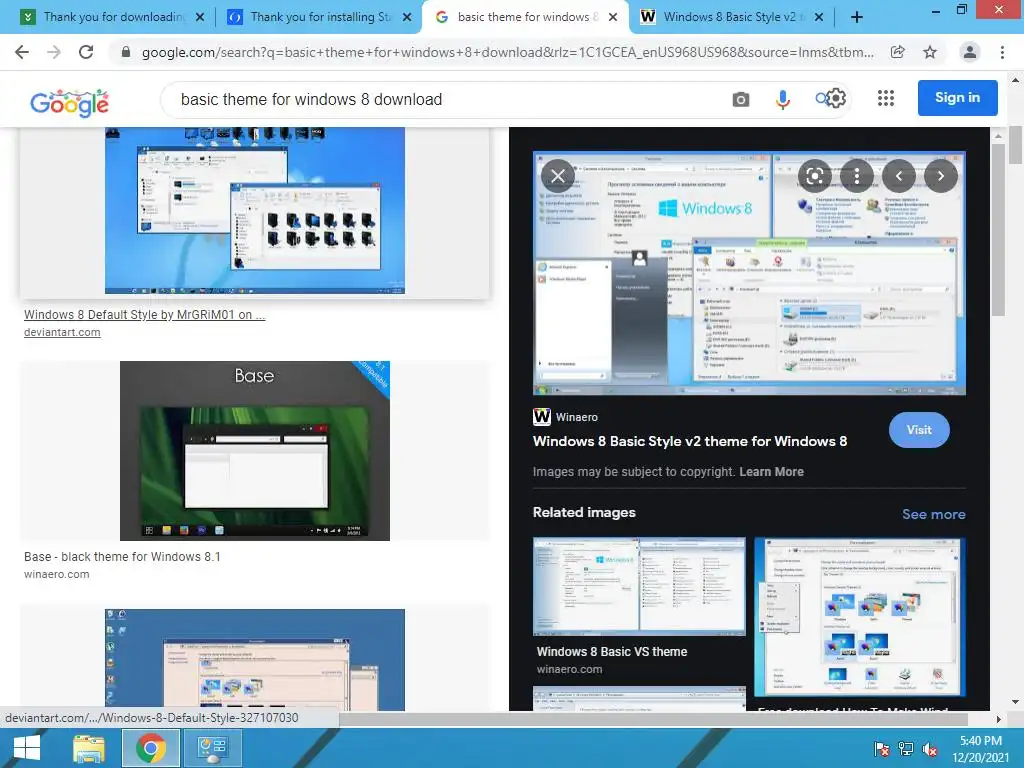
Task: Click 'deviantart.com' source text
Action: (62, 332)
